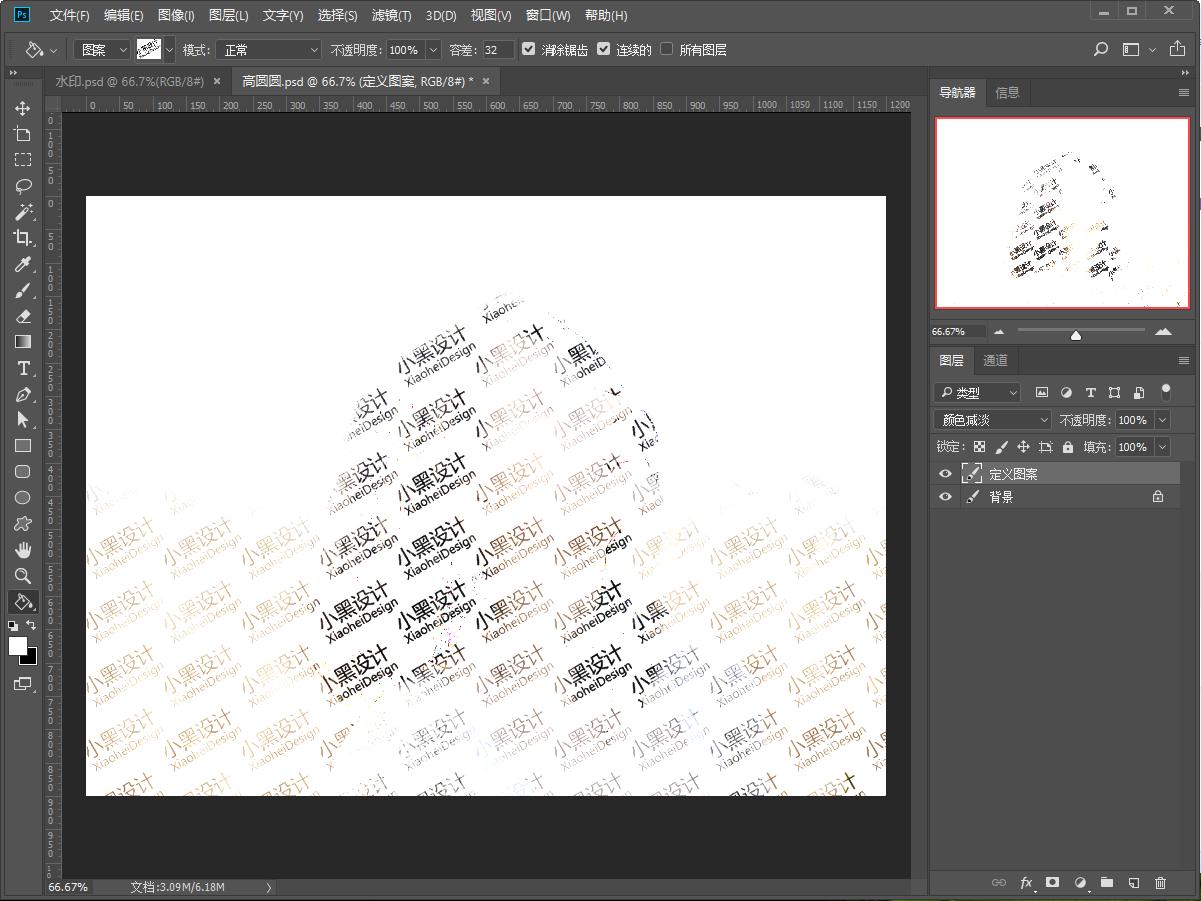Select the Magic Wand tool
Screen dimensions: 1201x901
click(22, 212)
